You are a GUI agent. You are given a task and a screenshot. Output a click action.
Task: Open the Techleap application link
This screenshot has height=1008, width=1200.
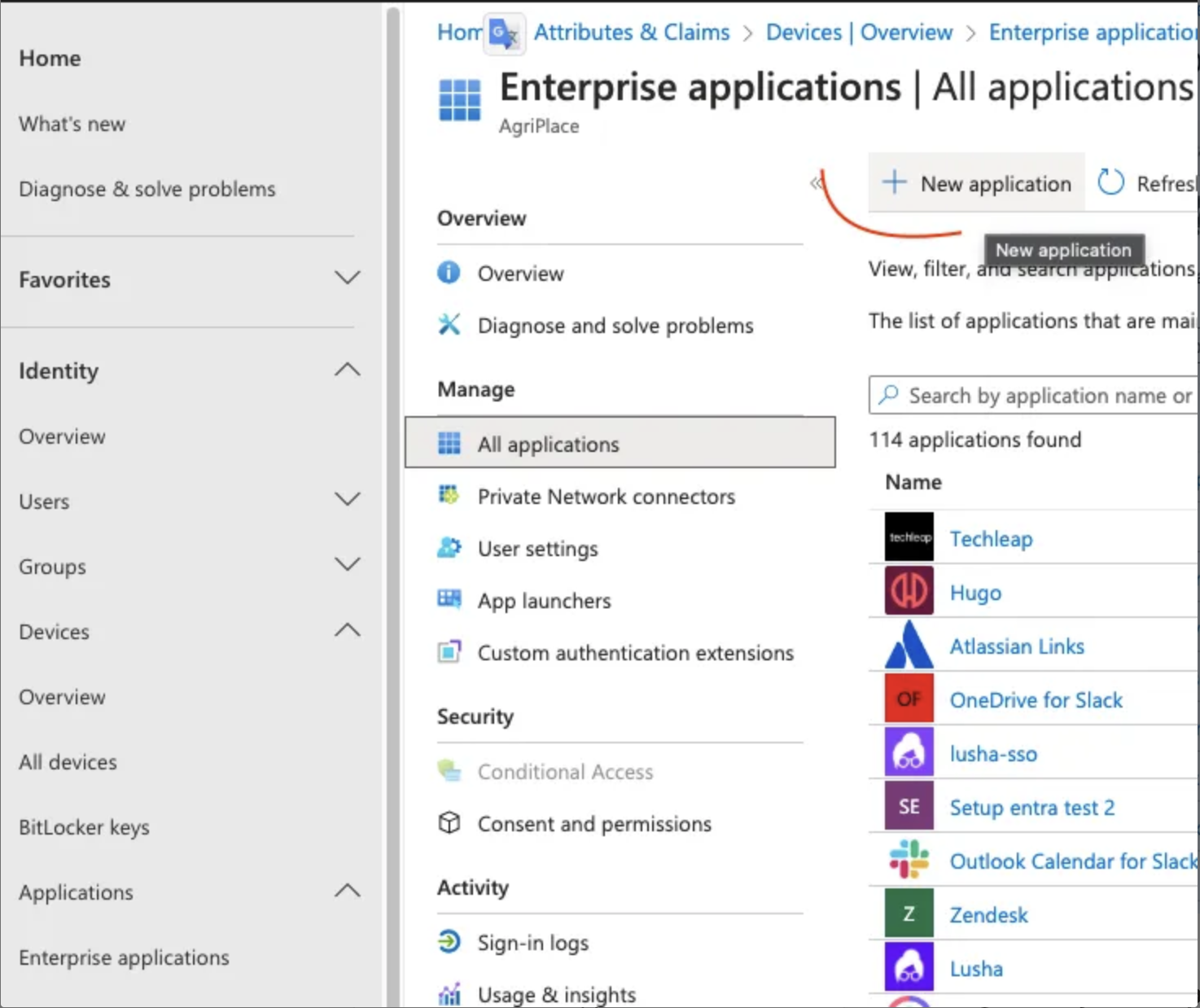pyautogui.click(x=991, y=539)
